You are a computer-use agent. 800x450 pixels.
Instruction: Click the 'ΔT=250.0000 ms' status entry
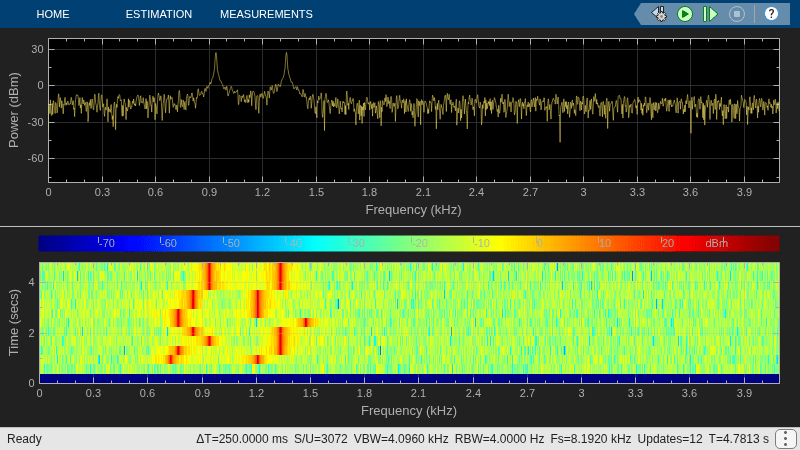pos(242,439)
